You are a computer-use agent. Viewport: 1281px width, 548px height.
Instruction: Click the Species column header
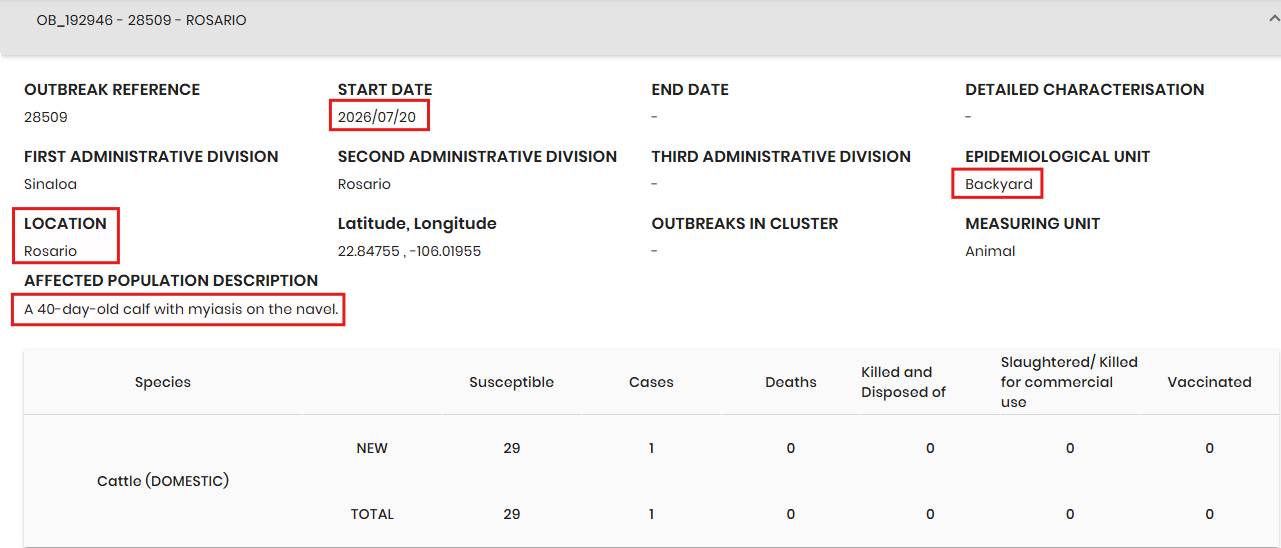tap(163, 382)
